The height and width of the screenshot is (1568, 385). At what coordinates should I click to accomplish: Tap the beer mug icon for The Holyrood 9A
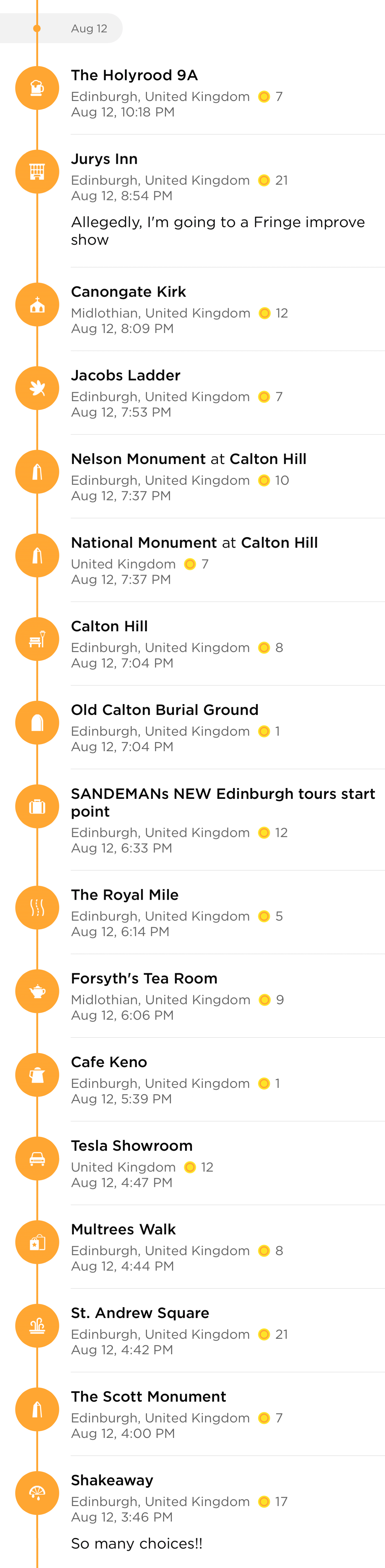[x=37, y=88]
